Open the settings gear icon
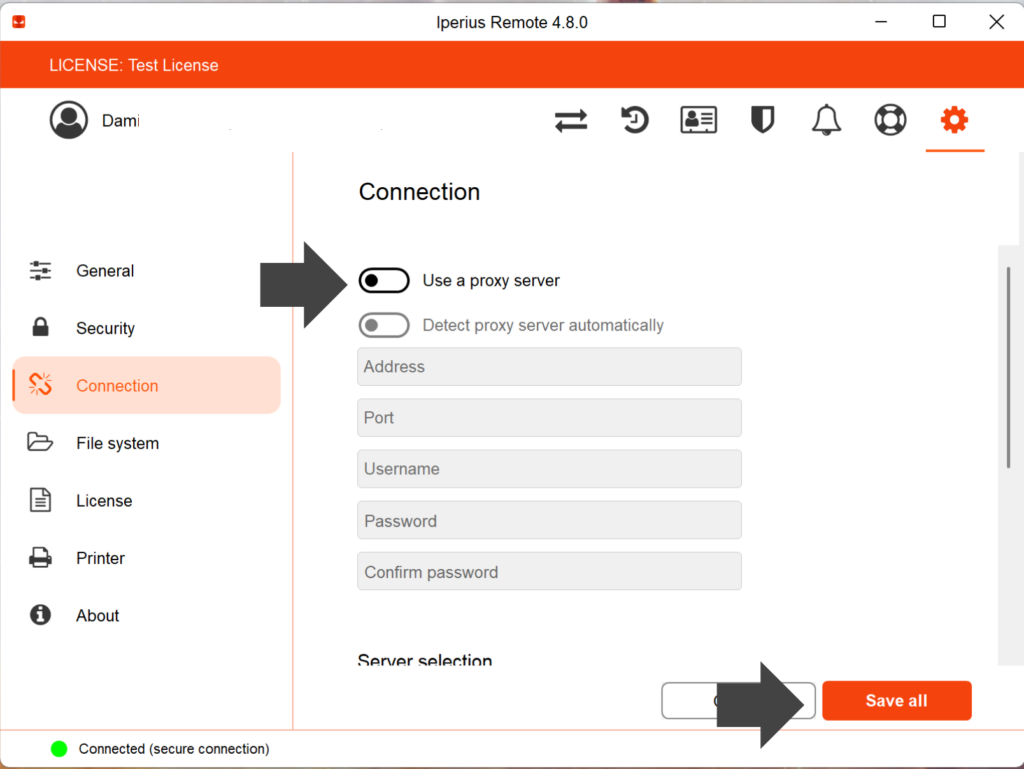 tap(954, 120)
